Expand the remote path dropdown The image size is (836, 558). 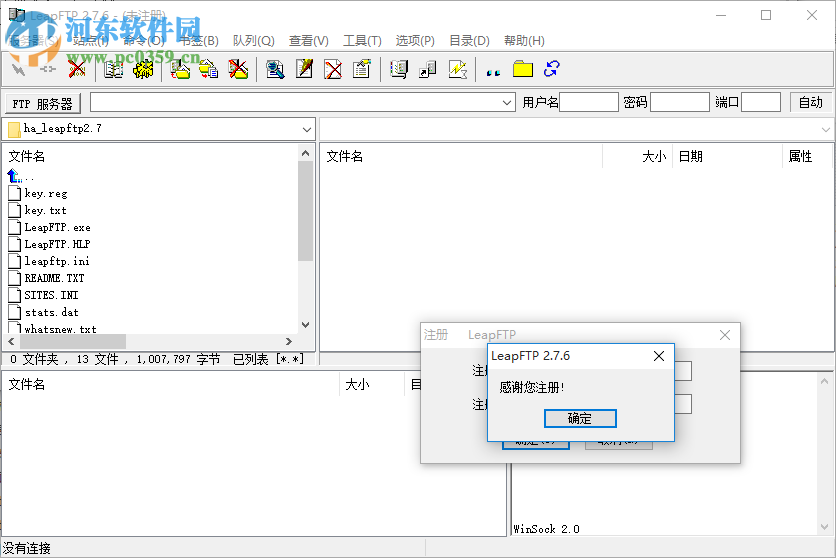click(825, 130)
